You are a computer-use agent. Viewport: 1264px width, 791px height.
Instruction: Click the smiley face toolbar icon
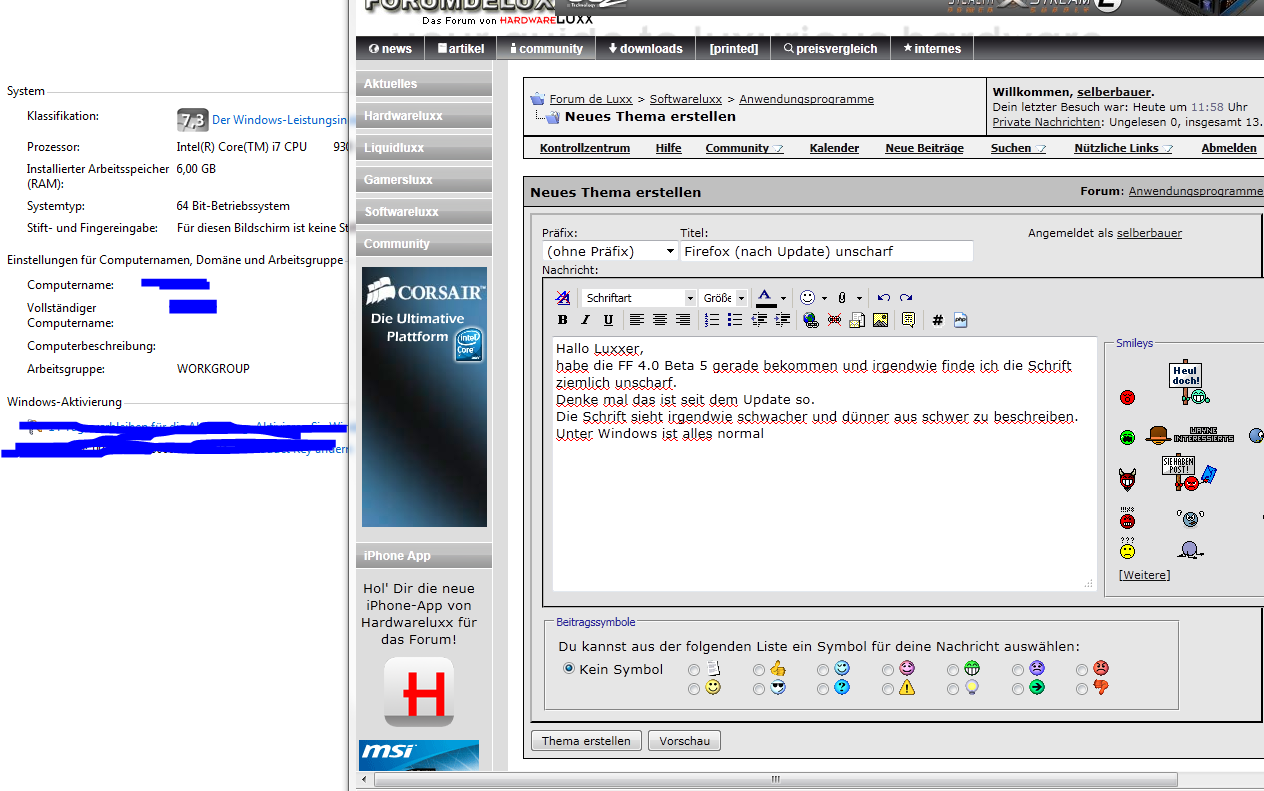808,298
